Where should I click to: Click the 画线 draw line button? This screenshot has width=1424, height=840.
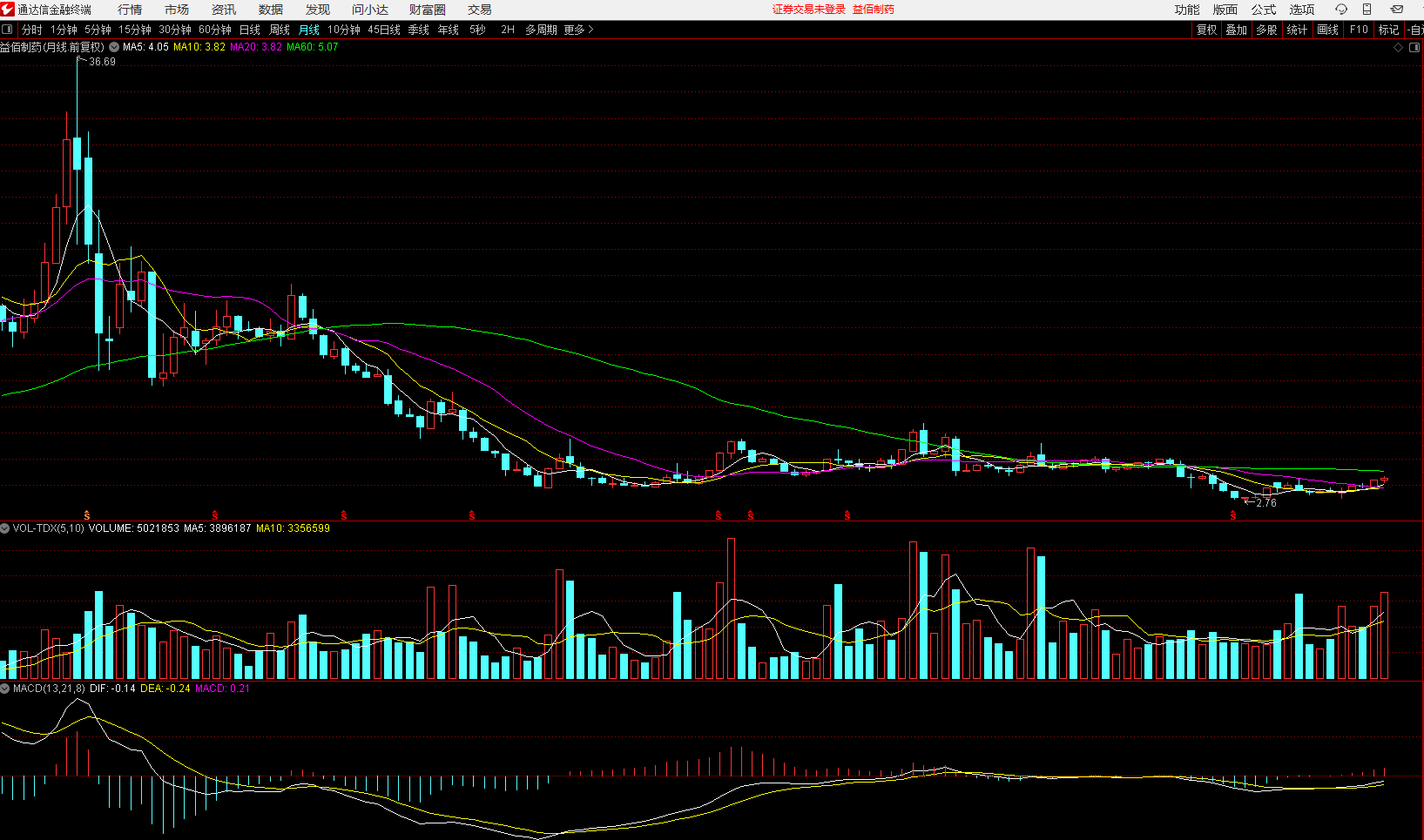pos(1327,30)
